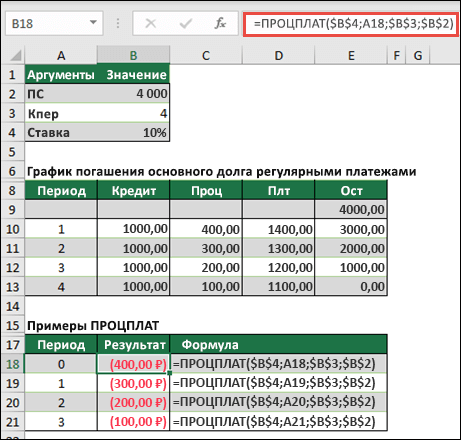Select the cell with 100,00 interest

206,286
